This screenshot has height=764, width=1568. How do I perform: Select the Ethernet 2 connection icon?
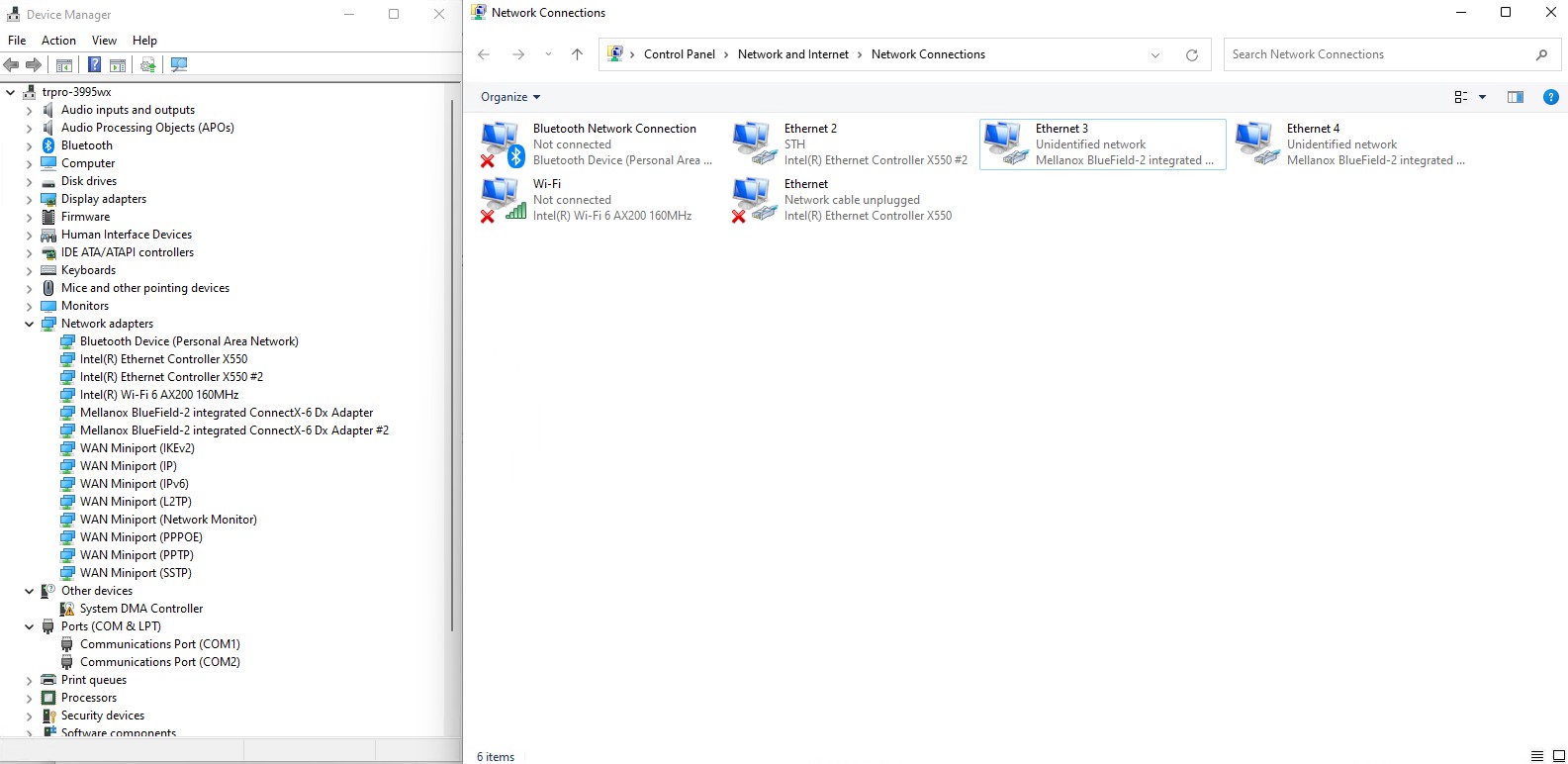tap(753, 143)
